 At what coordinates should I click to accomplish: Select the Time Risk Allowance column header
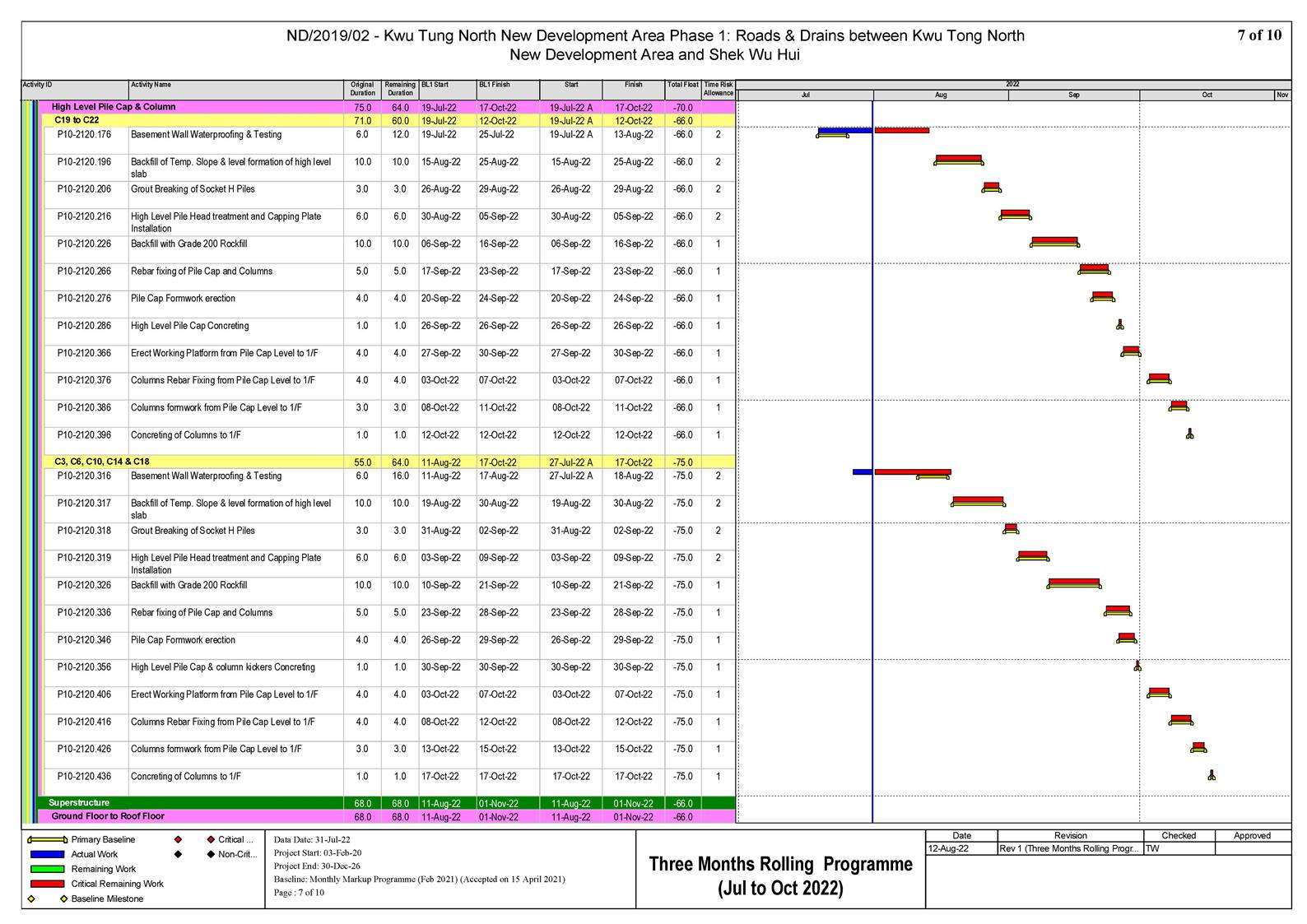click(x=718, y=89)
